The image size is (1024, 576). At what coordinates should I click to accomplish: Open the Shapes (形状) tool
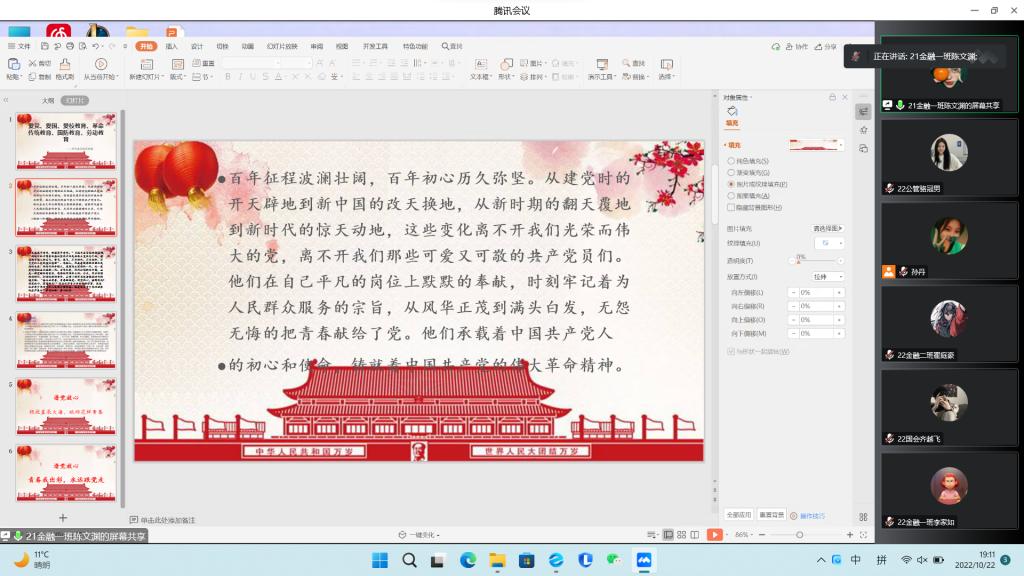(505, 65)
